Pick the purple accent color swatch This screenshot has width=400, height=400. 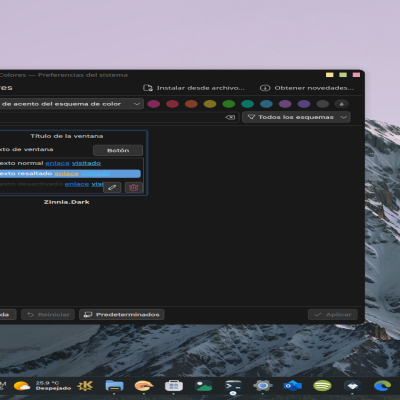[285, 104]
